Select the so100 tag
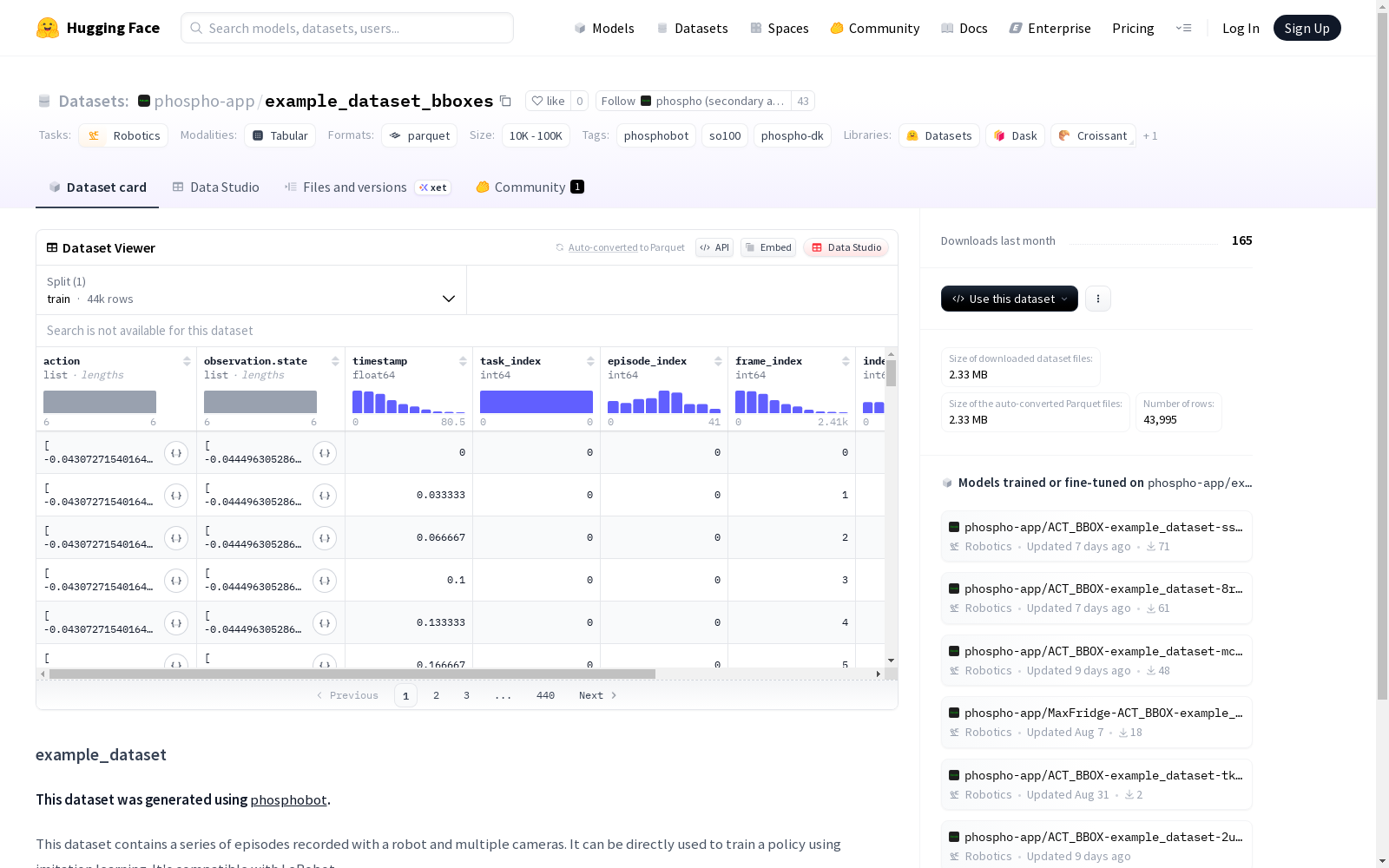Image resolution: width=1389 pixels, height=868 pixels. (x=725, y=135)
